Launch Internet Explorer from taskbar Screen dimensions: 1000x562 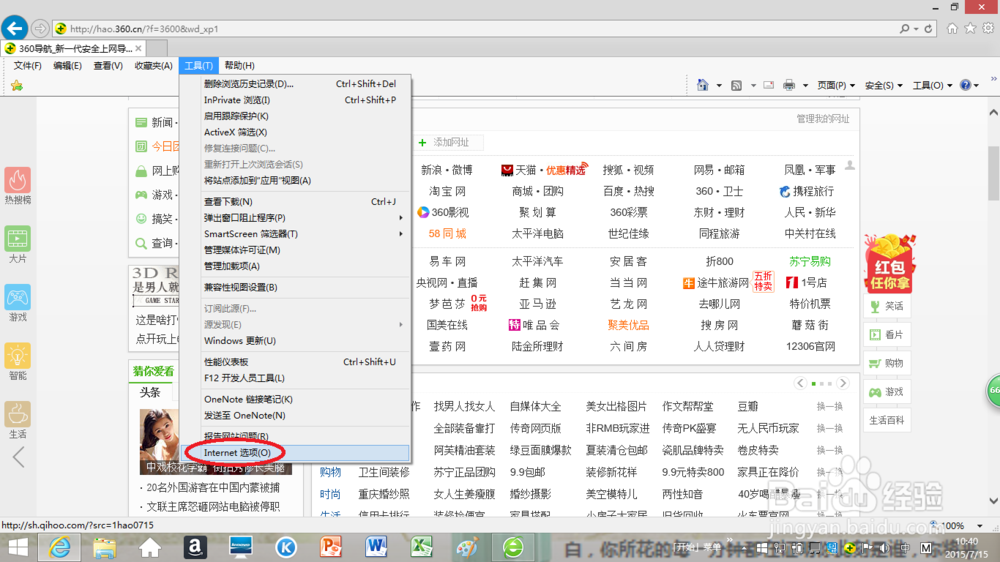point(60,547)
